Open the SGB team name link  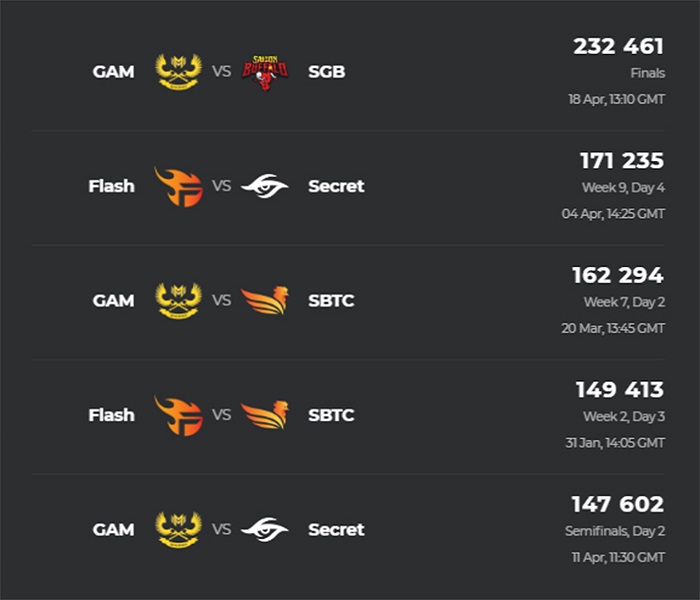pos(327,71)
